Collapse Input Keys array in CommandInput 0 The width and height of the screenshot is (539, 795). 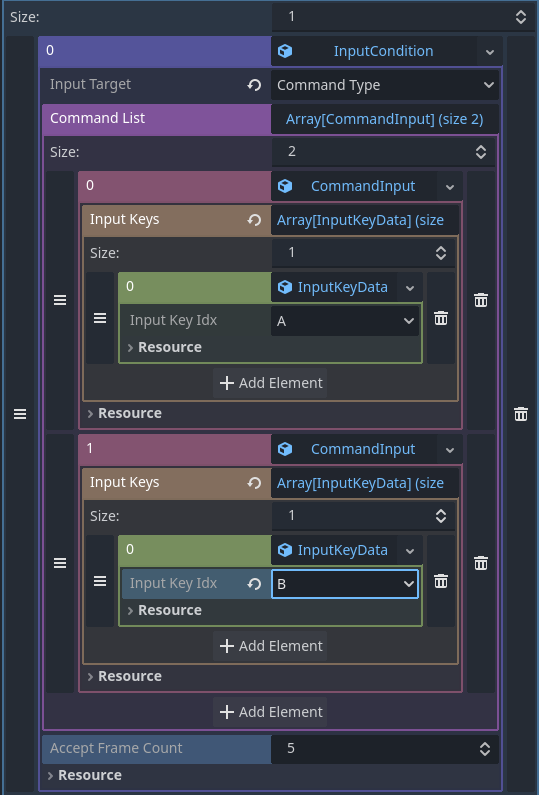click(365, 220)
